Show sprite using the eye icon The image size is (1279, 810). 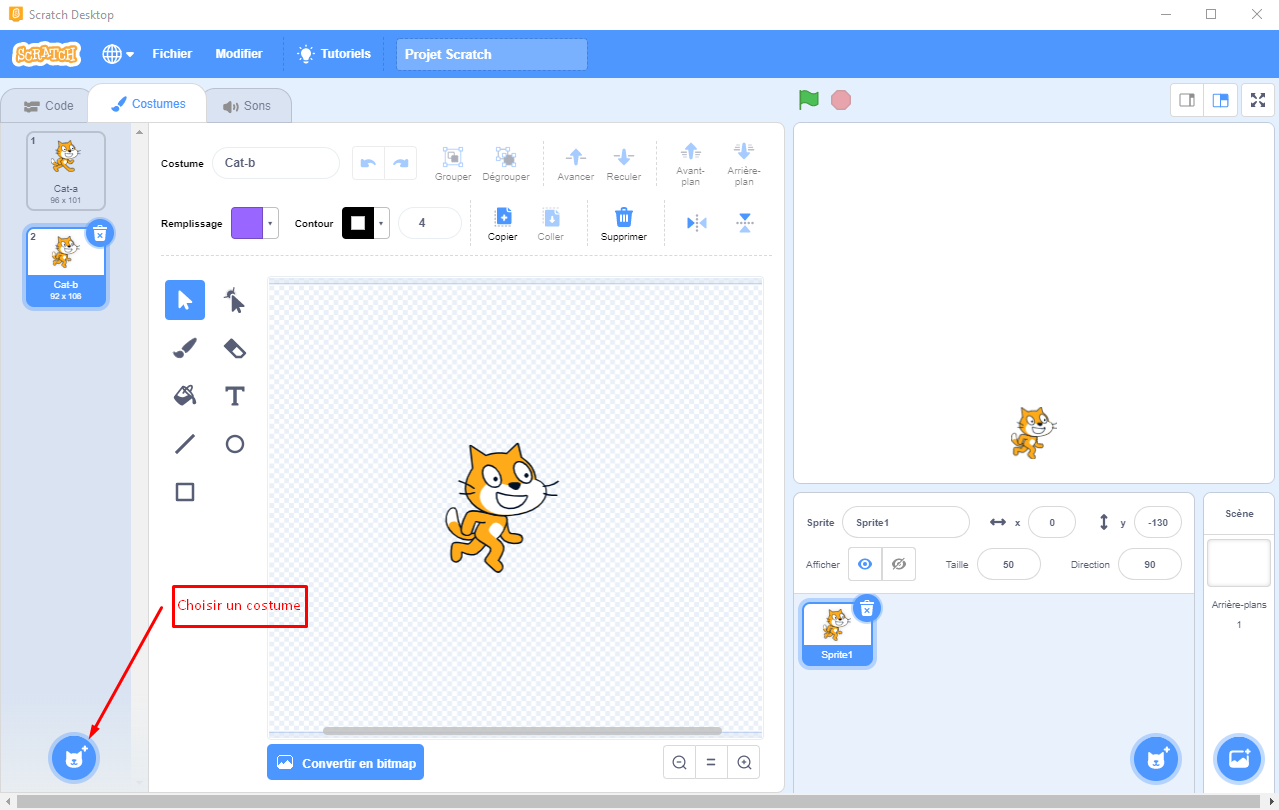[x=865, y=564]
